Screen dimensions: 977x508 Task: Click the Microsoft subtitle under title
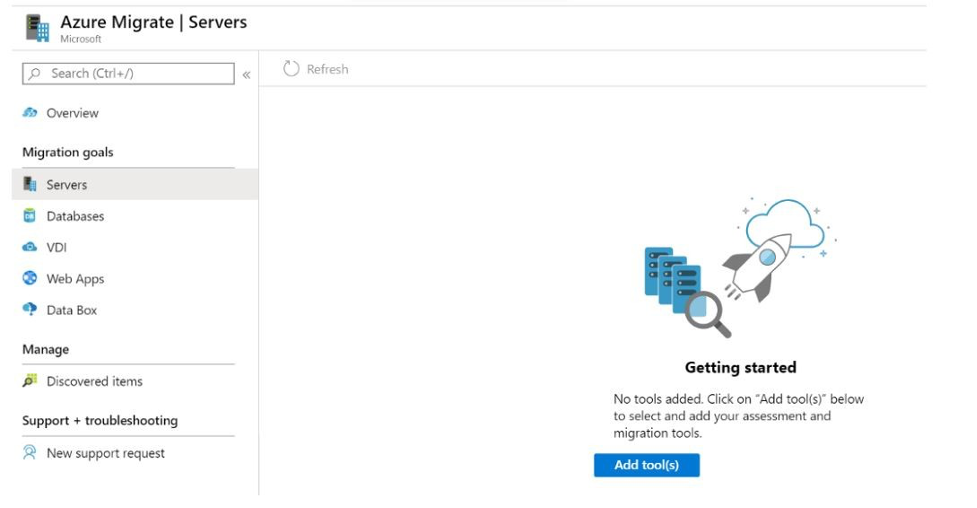point(80,39)
